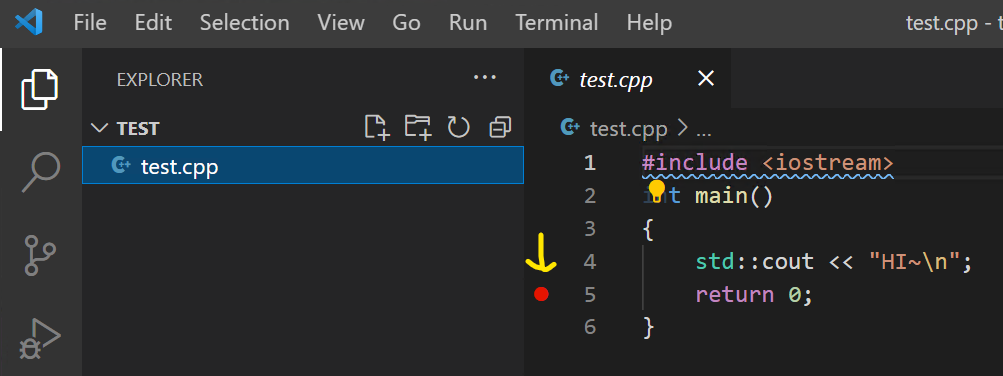Screen dimensions: 1003x376
Task: Open the Run menu
Action: 468,24
